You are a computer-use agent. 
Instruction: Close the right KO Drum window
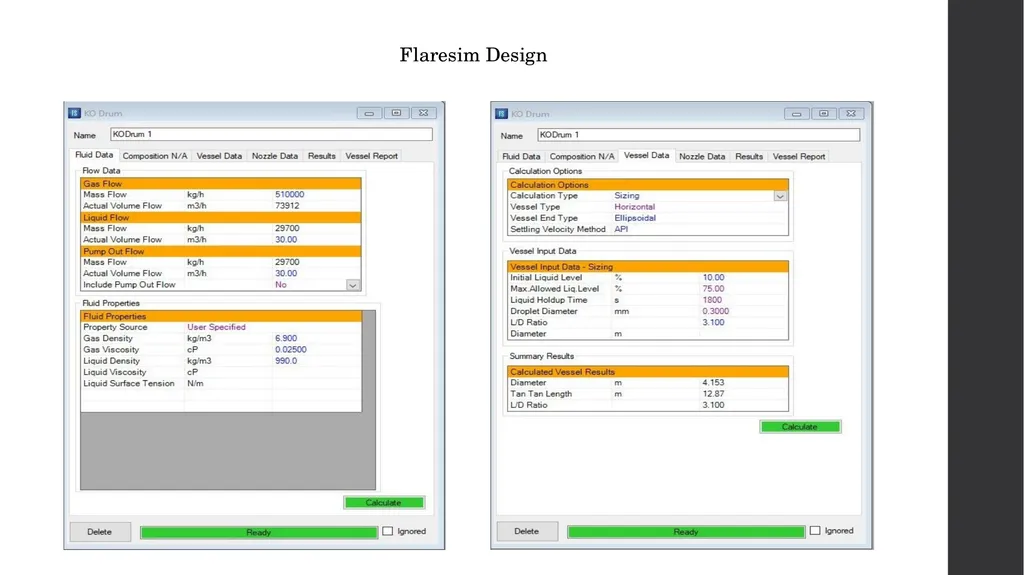pos(851,114)
